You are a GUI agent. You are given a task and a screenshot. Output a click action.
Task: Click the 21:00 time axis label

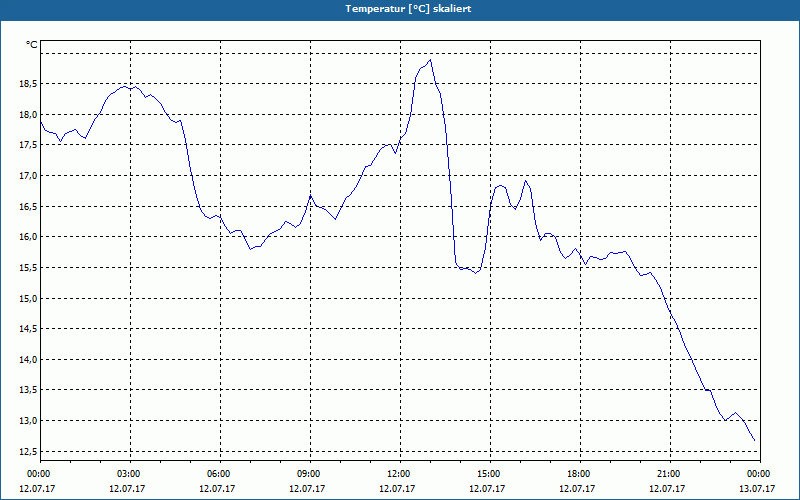click(x=670, y=474)
